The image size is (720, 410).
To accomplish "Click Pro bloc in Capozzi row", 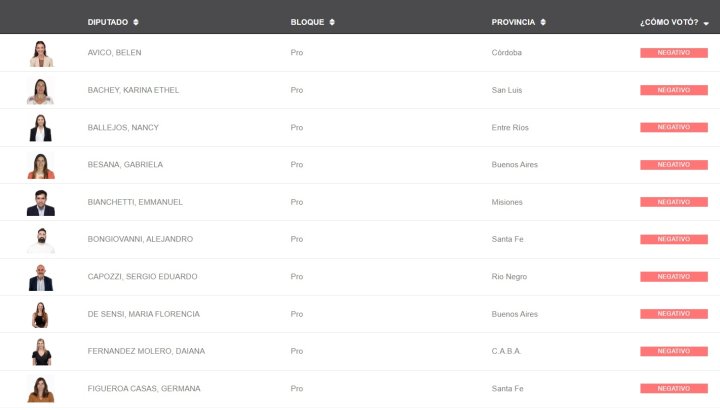I will 297,276.
